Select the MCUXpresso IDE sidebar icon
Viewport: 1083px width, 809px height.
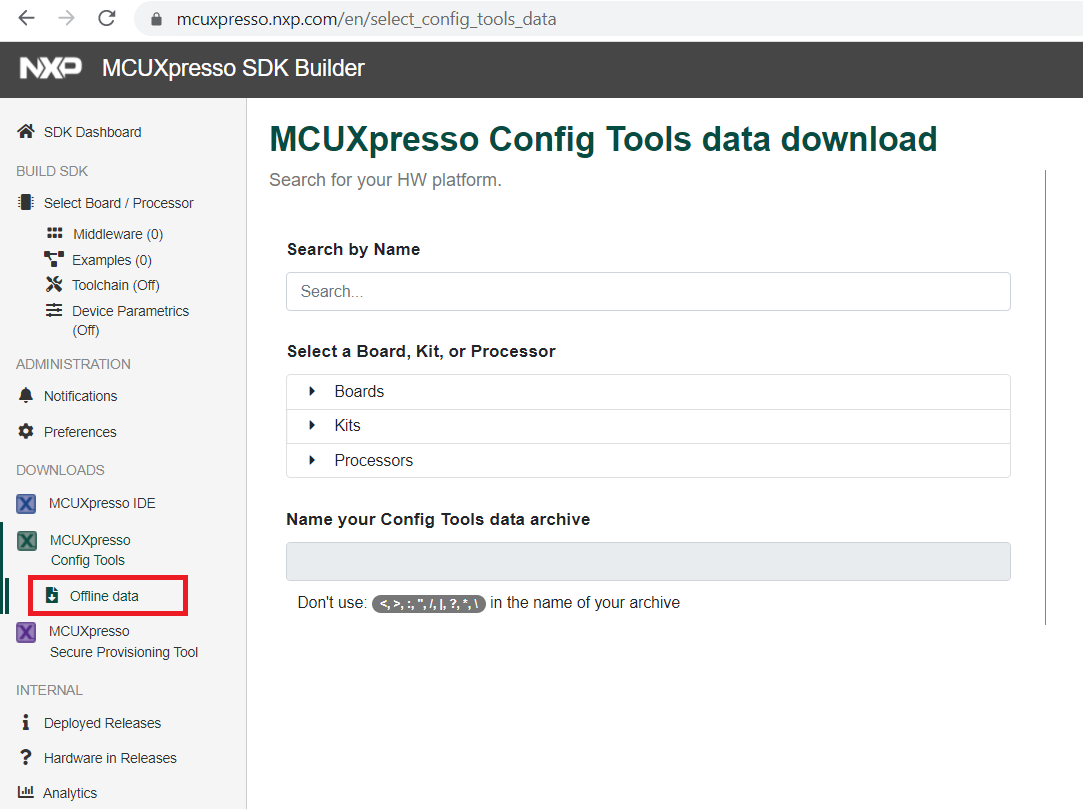point(25,503)
